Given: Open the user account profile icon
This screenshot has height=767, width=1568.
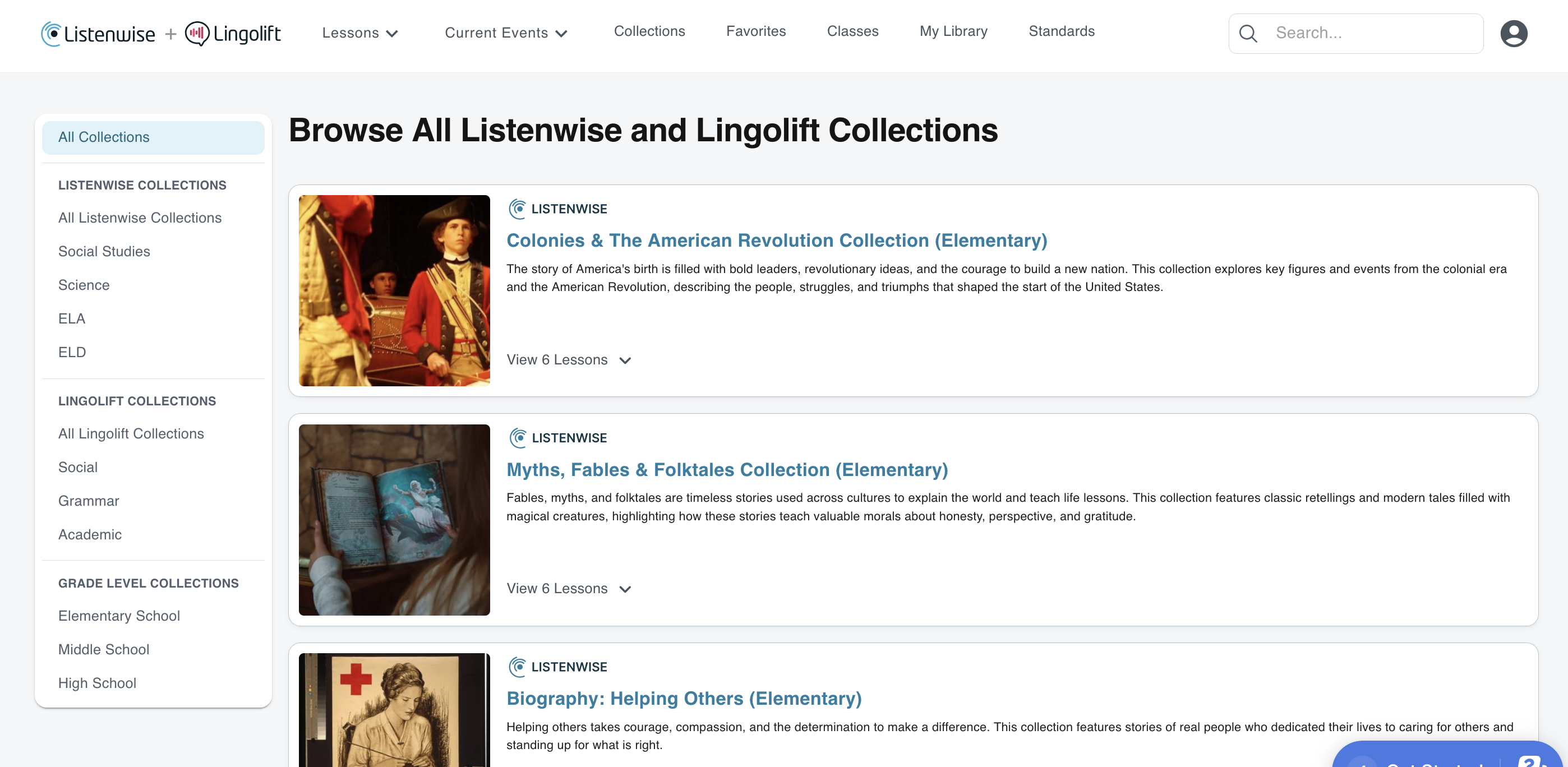Looking at the screenshot, I should pyautogui.click(x=1513, y=34).
